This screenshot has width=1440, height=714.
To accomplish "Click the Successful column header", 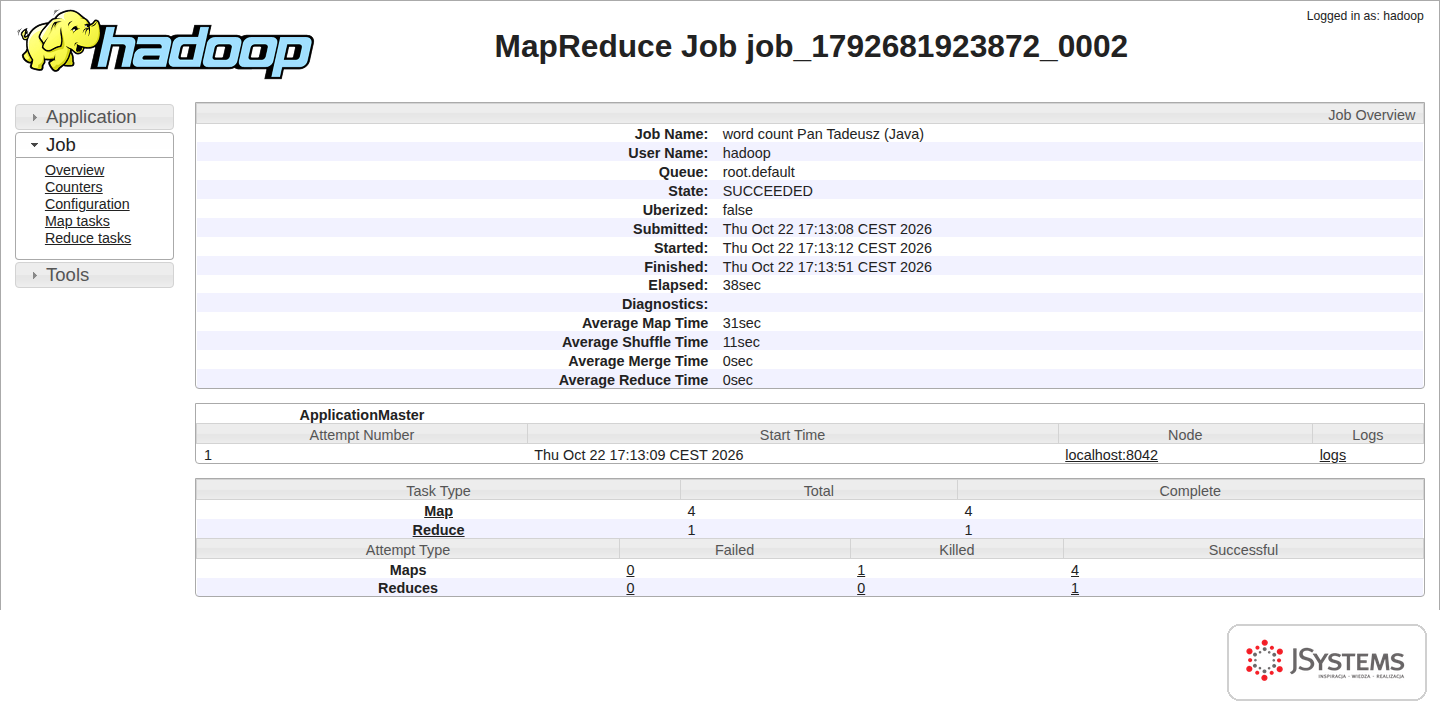I will (x=1243, y=550).
